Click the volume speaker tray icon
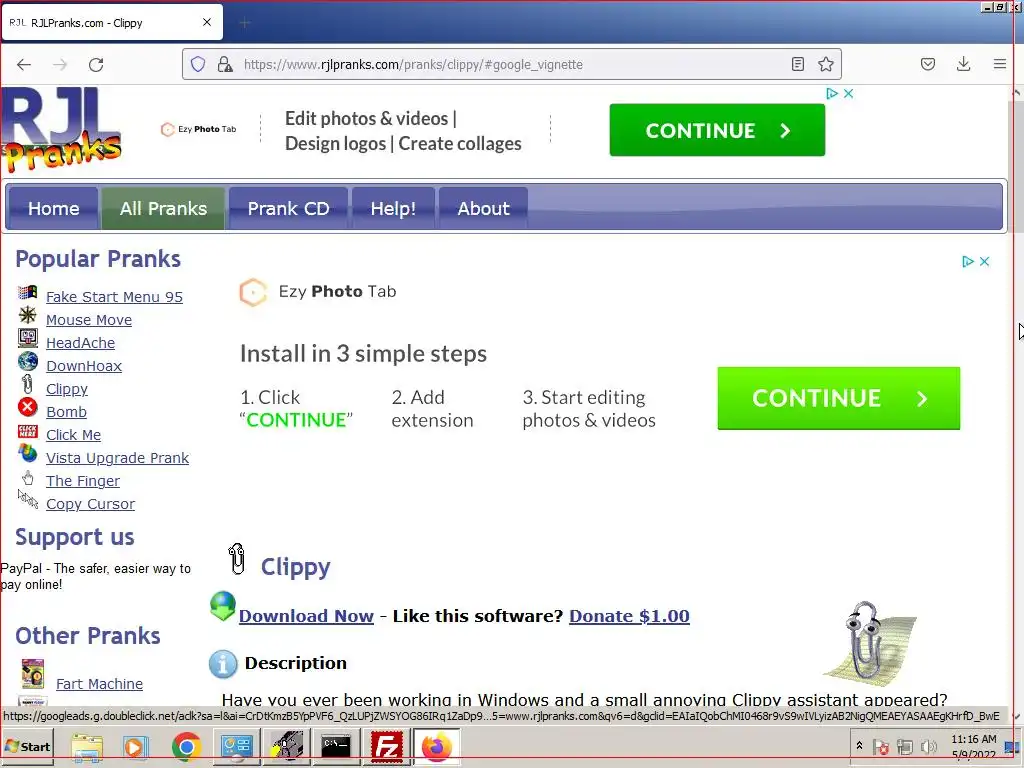Image resolution: width=1024 pixels, height=768 pixels. point(927,746)
